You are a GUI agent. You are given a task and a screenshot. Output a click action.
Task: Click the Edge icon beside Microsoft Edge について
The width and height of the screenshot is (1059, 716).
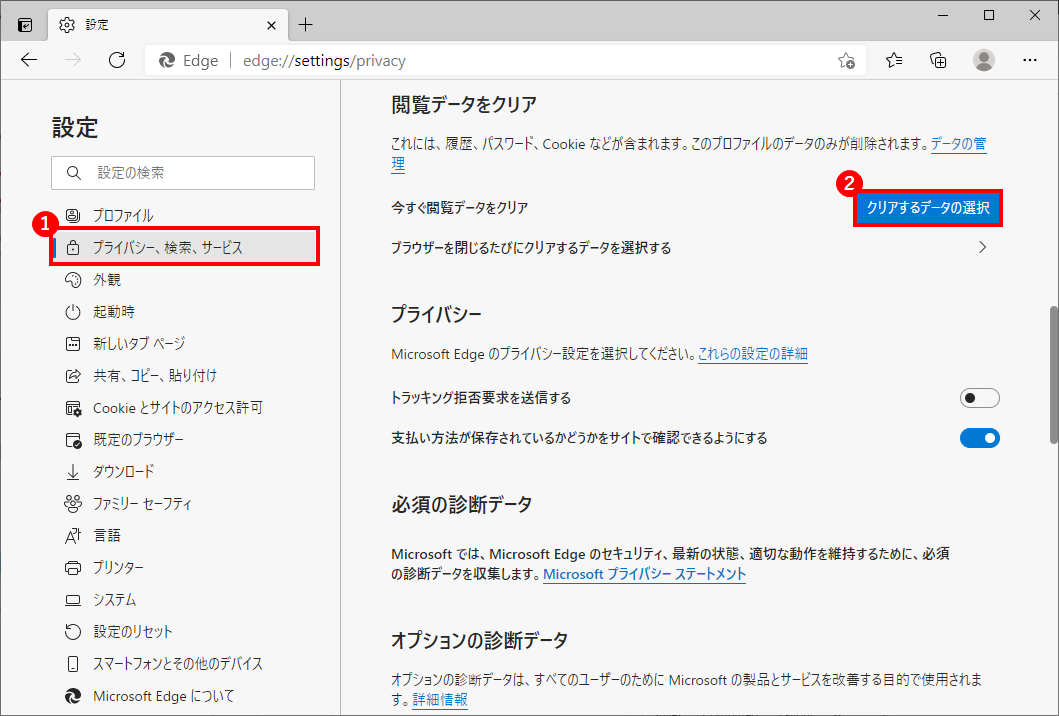click(72, 696)
